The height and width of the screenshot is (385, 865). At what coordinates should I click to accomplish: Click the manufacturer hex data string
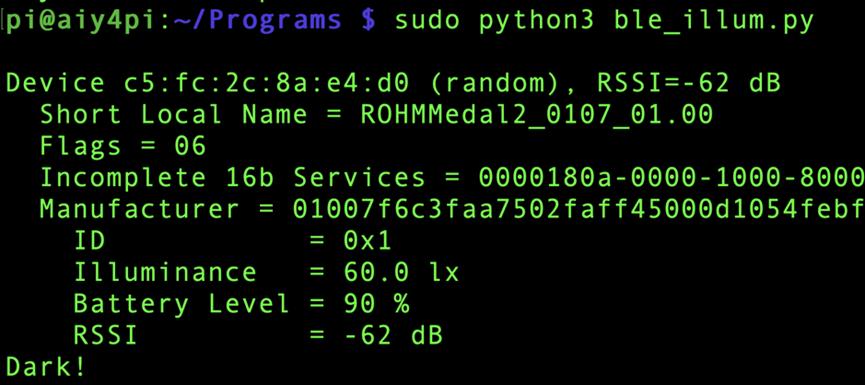coord(578,210)
